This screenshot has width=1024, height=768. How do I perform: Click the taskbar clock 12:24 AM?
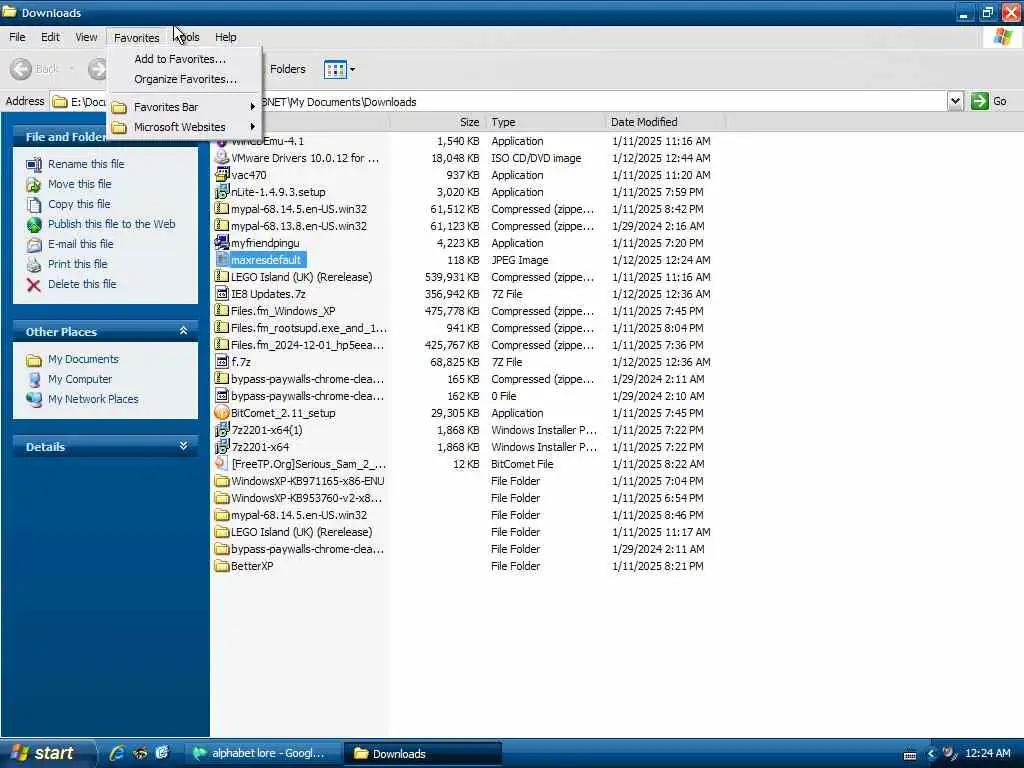click(x=987, y=754)
